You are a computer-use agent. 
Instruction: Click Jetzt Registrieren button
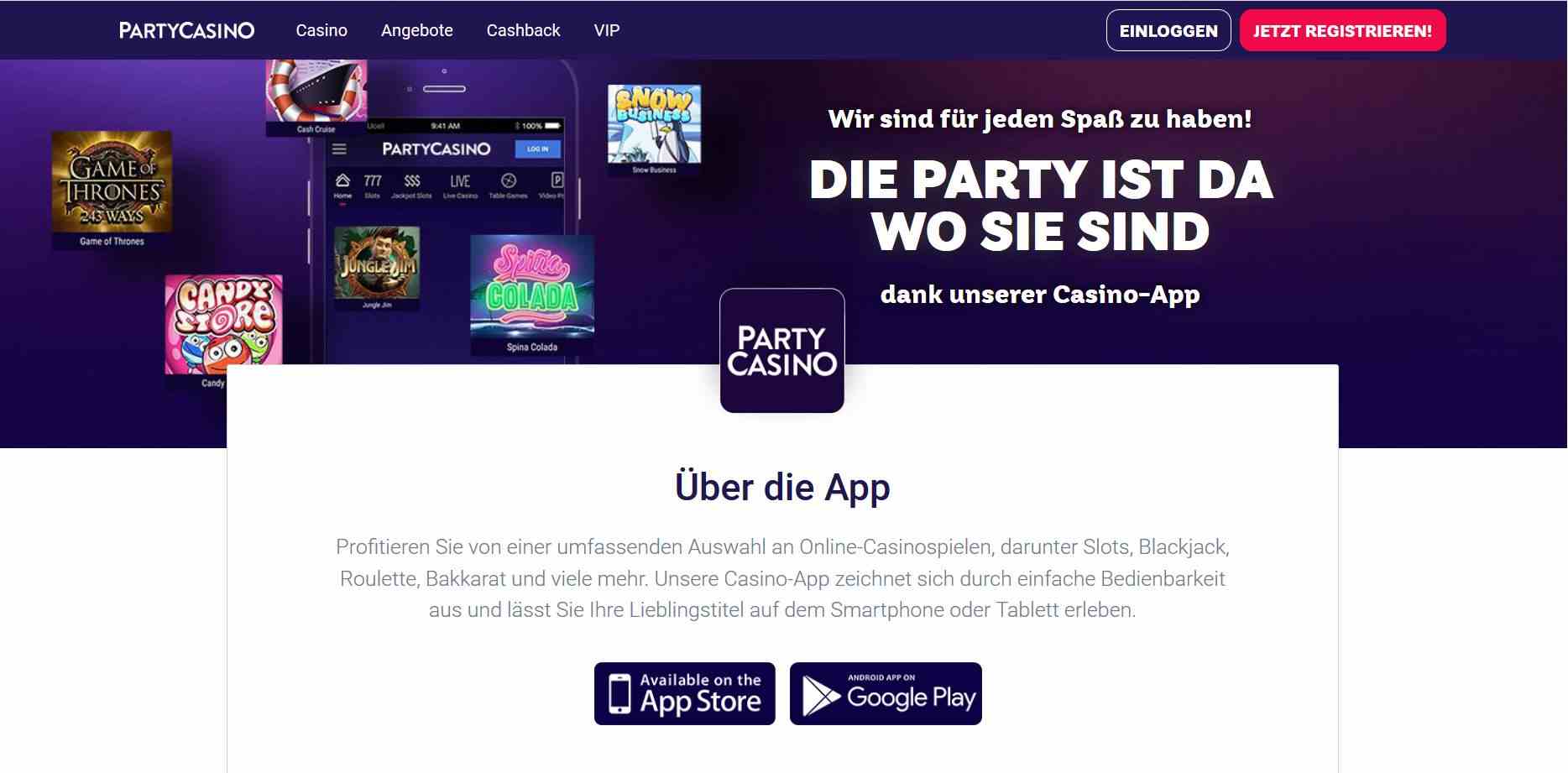click(x=1342, y=30)
